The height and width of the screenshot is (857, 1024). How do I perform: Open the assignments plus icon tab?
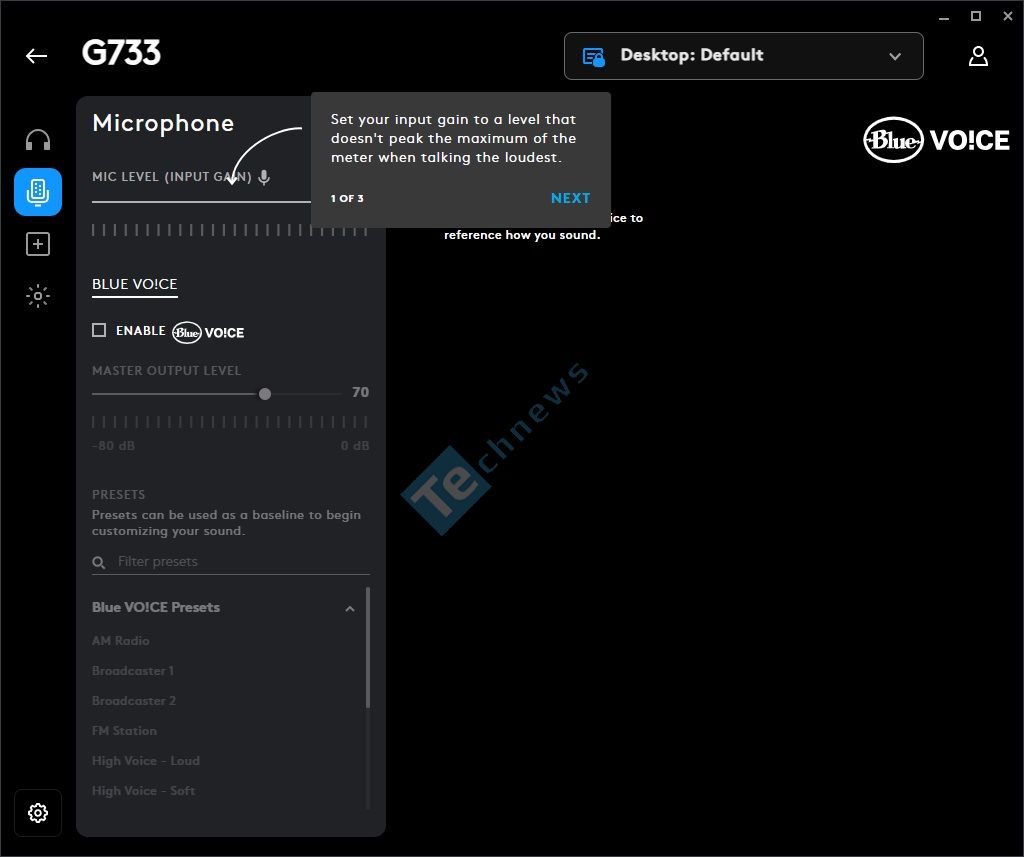click(38, 244)
